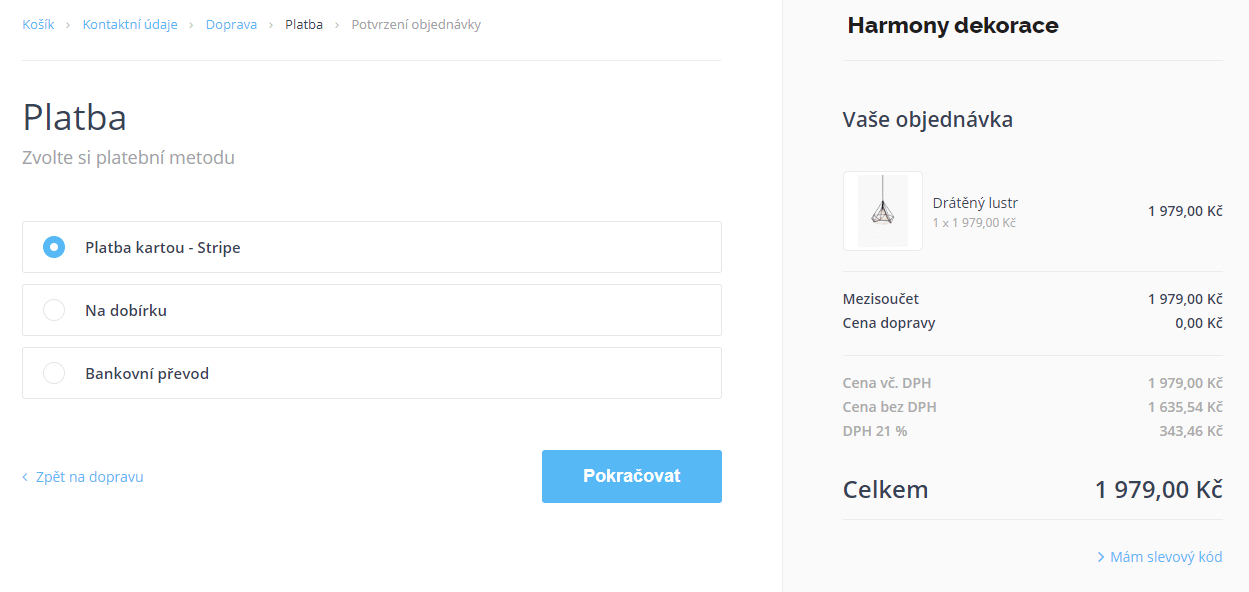Open the Košík breadcrumb
This screenshot has width=1249, height=592.
pos(38,24)
